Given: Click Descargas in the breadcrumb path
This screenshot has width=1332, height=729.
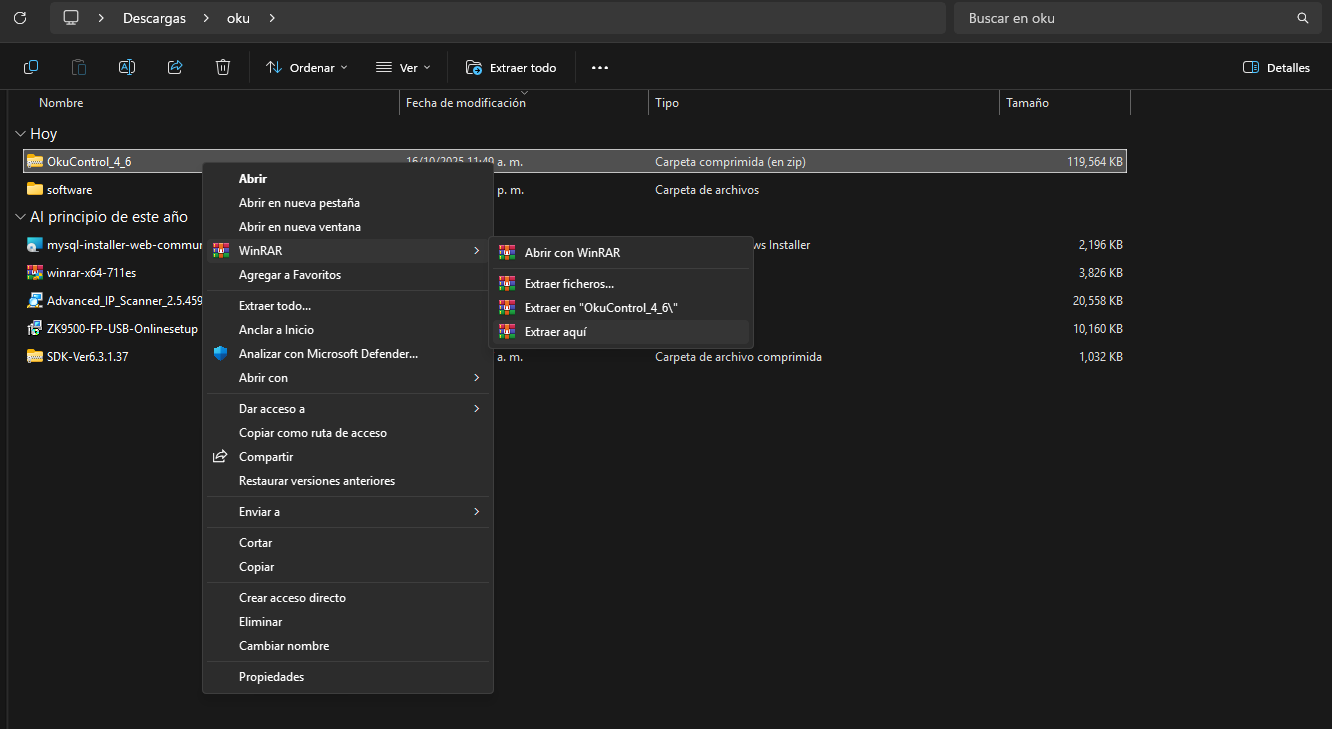Looking at the screenshot, I should pyautogui.click(x=154, y=18).
